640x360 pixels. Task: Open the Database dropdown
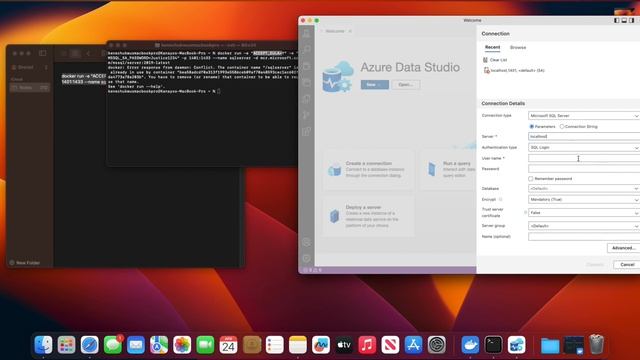tap(584, 189)
